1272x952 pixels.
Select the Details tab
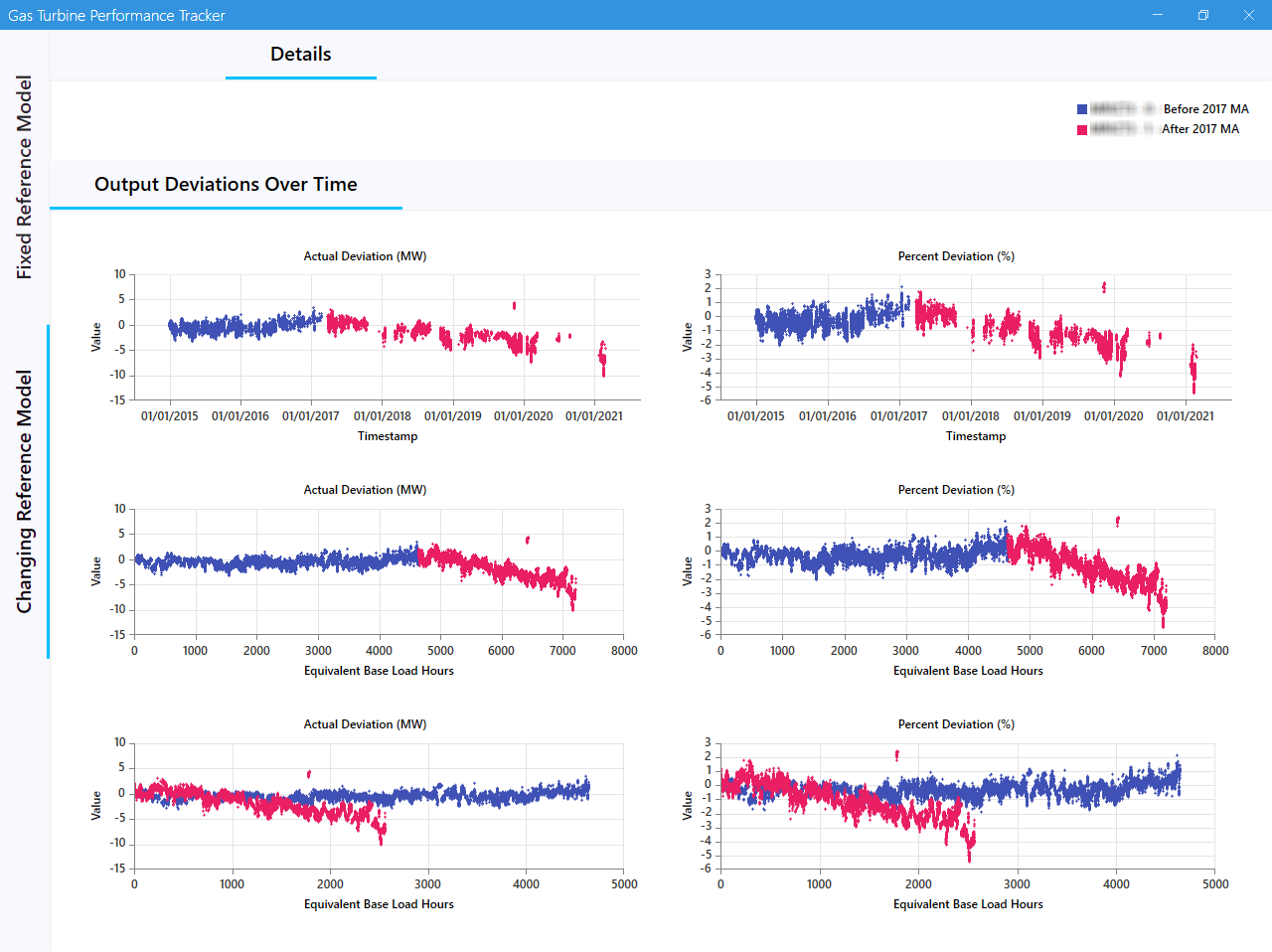tap(300, 55)
